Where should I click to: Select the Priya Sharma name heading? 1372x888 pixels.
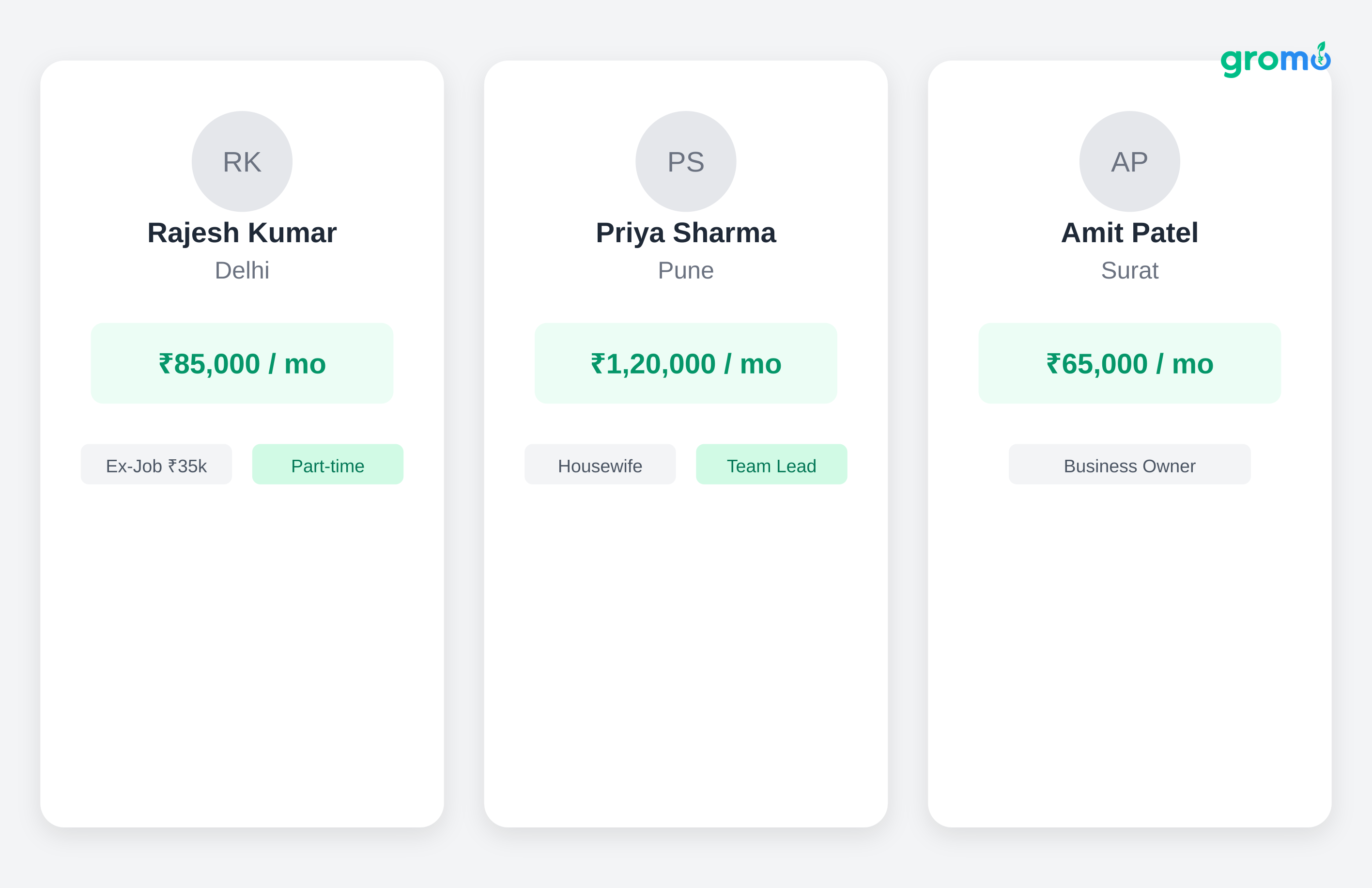point(685,233)
